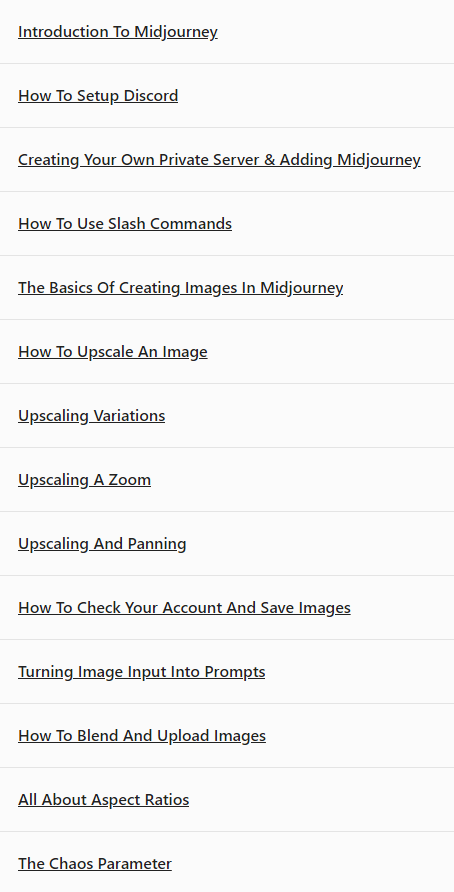Screen dimensions: 454x892
Task: View the lesson about setting up Discord
Action: [98, 96]
